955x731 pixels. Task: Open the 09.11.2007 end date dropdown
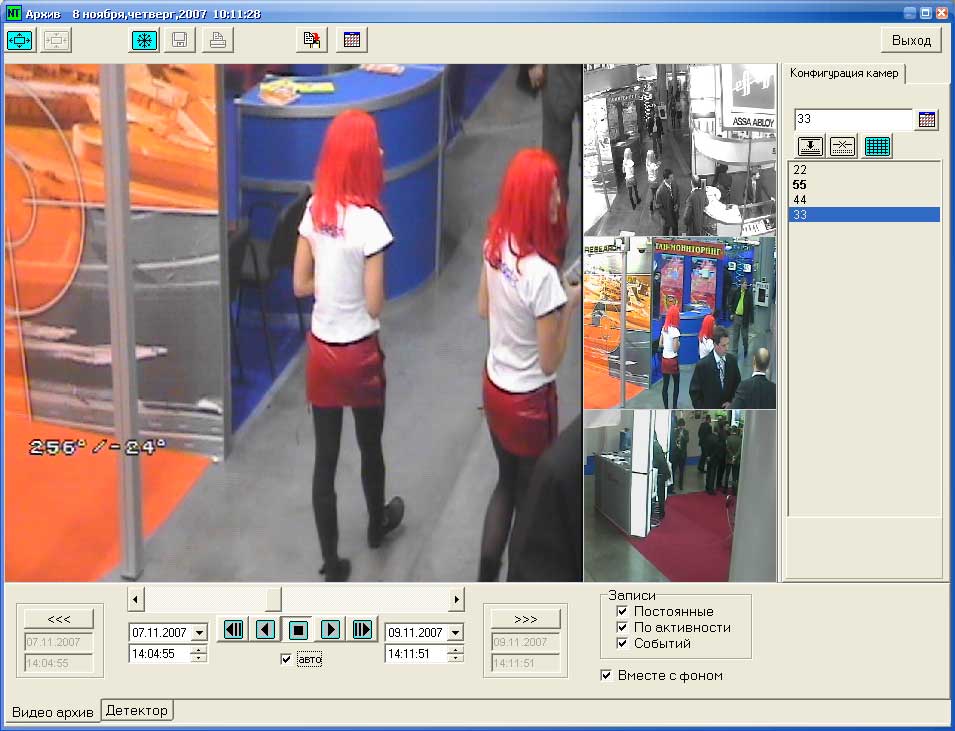click(x=455, y=633)
